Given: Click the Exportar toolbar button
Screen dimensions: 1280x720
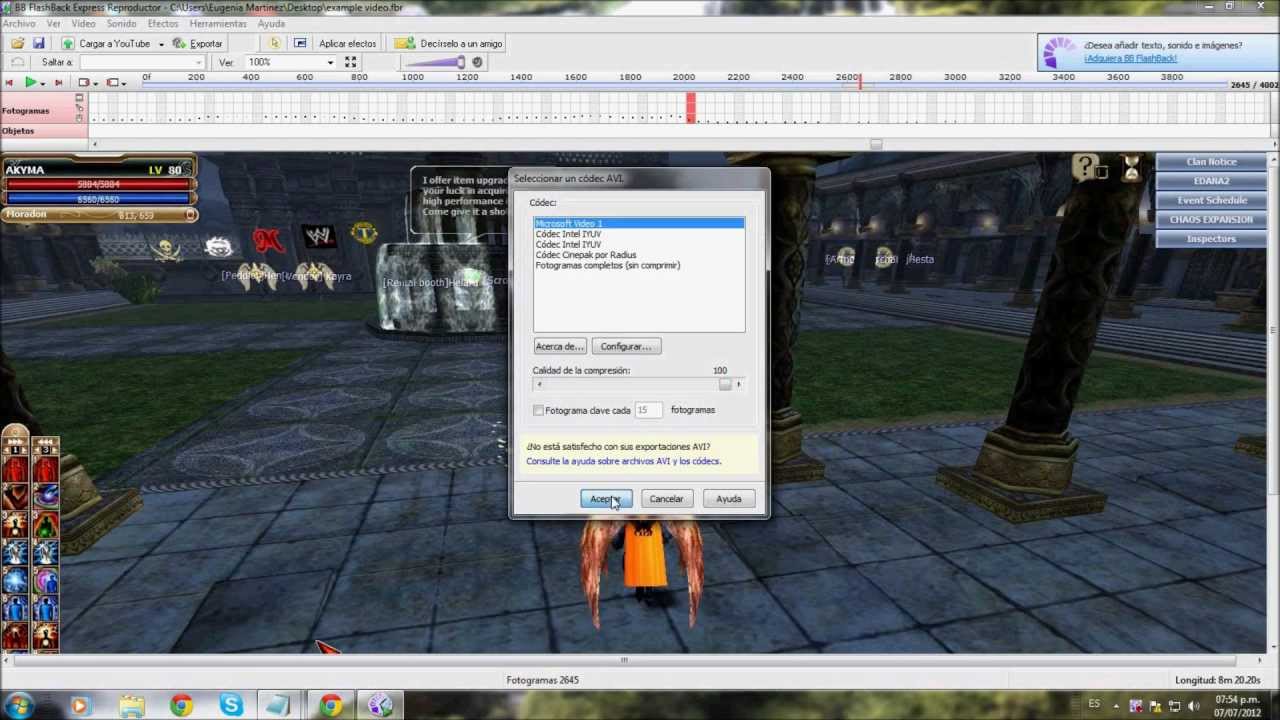Looking at the screenshot, I should [x=198, y=44].
